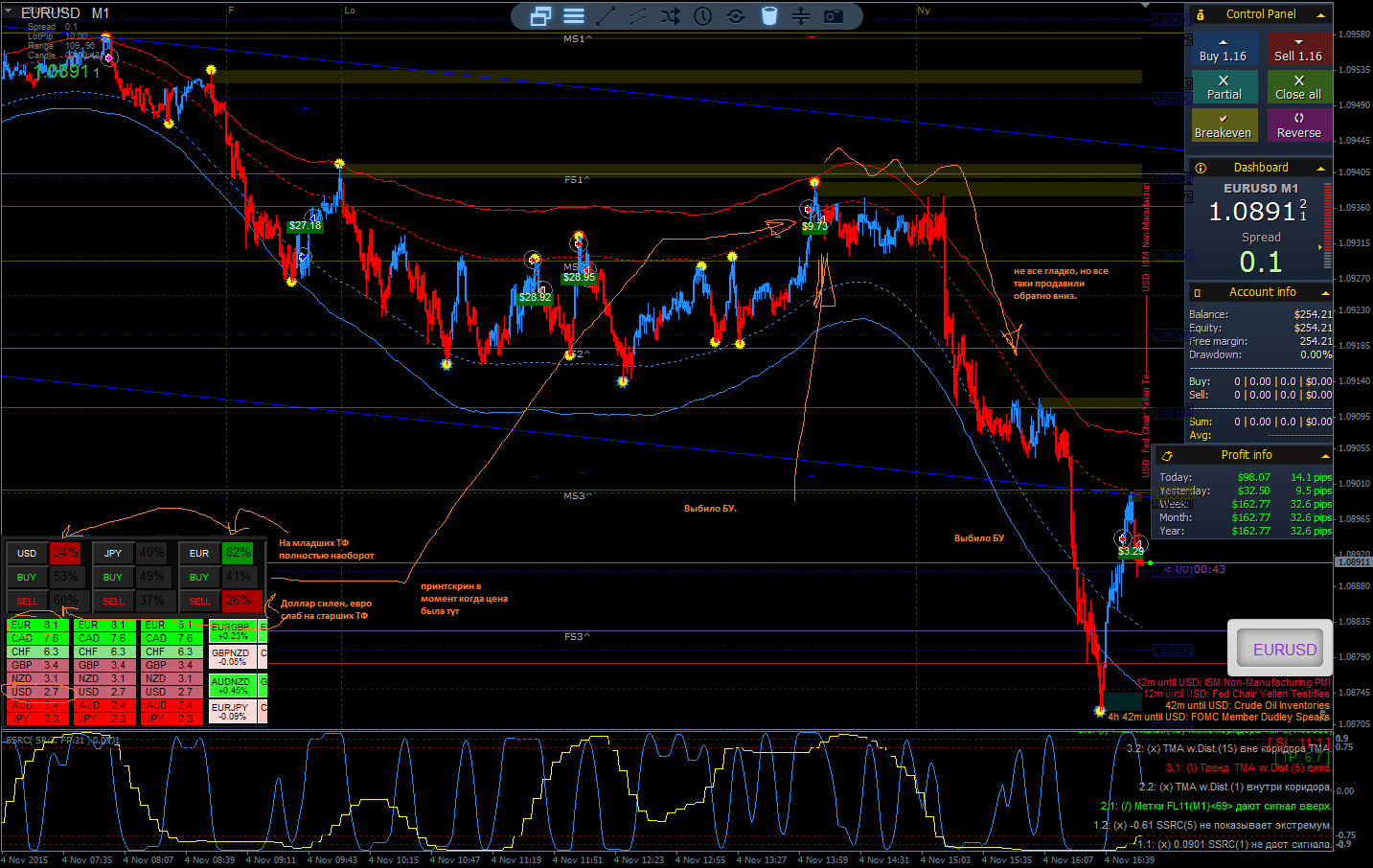Click the Reverse button
Viewport: 1373px width, 868px height.
1298,126
